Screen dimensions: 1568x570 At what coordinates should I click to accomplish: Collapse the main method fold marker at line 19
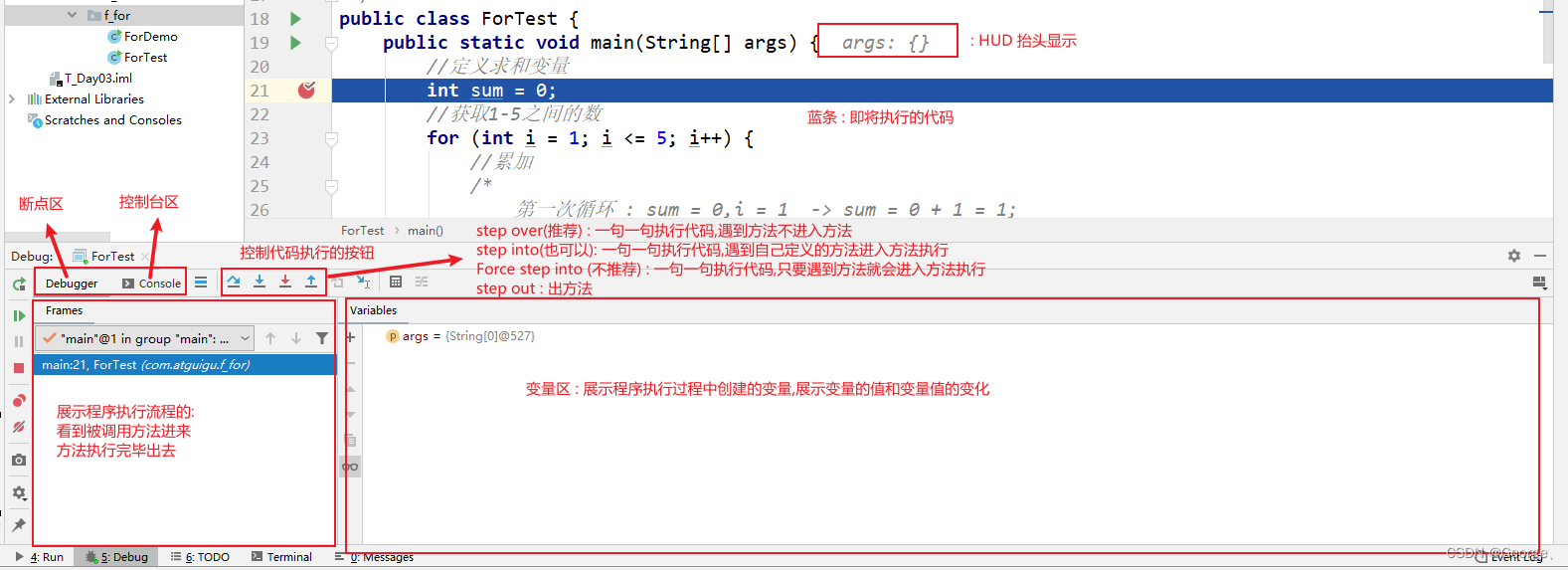tap(332, 43)
